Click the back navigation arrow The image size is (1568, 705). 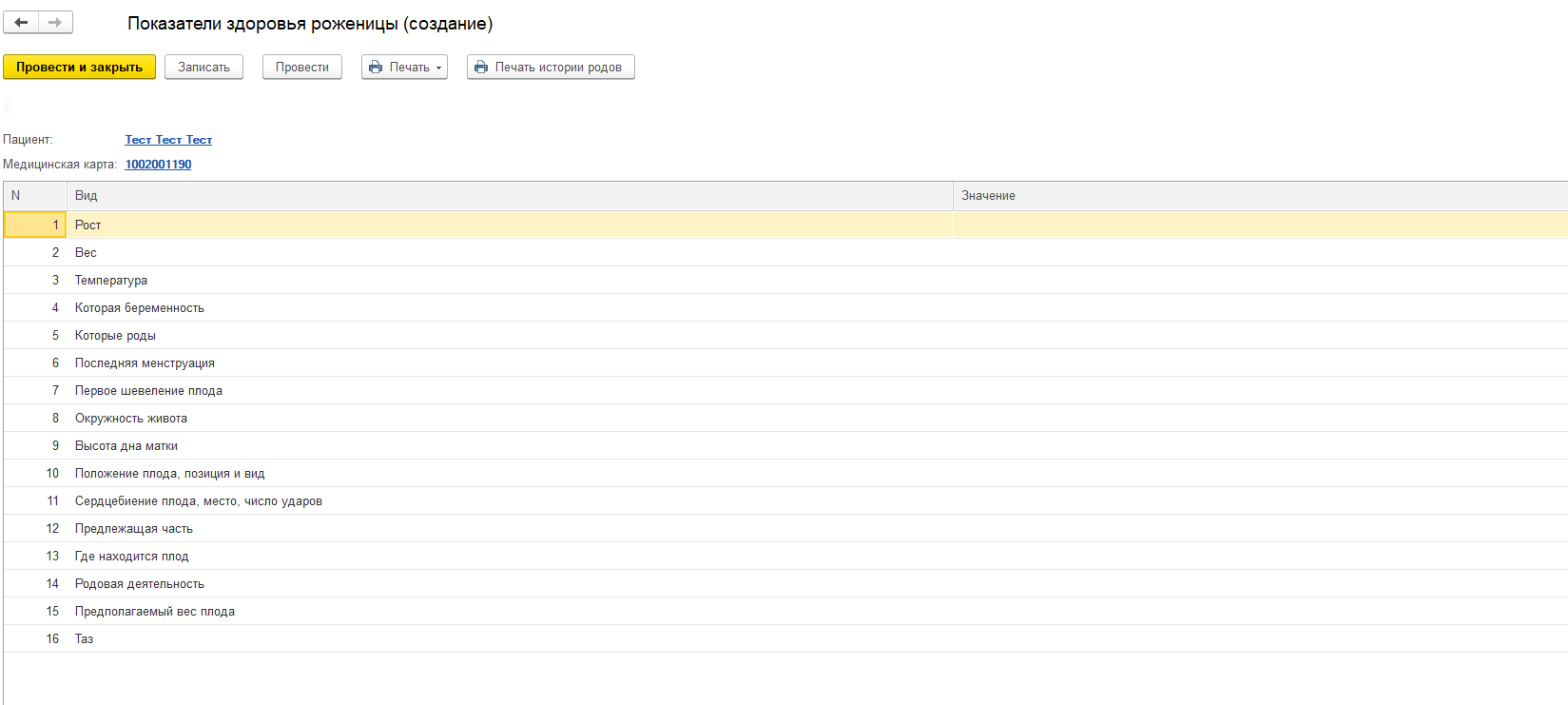(x=21, y=22)
